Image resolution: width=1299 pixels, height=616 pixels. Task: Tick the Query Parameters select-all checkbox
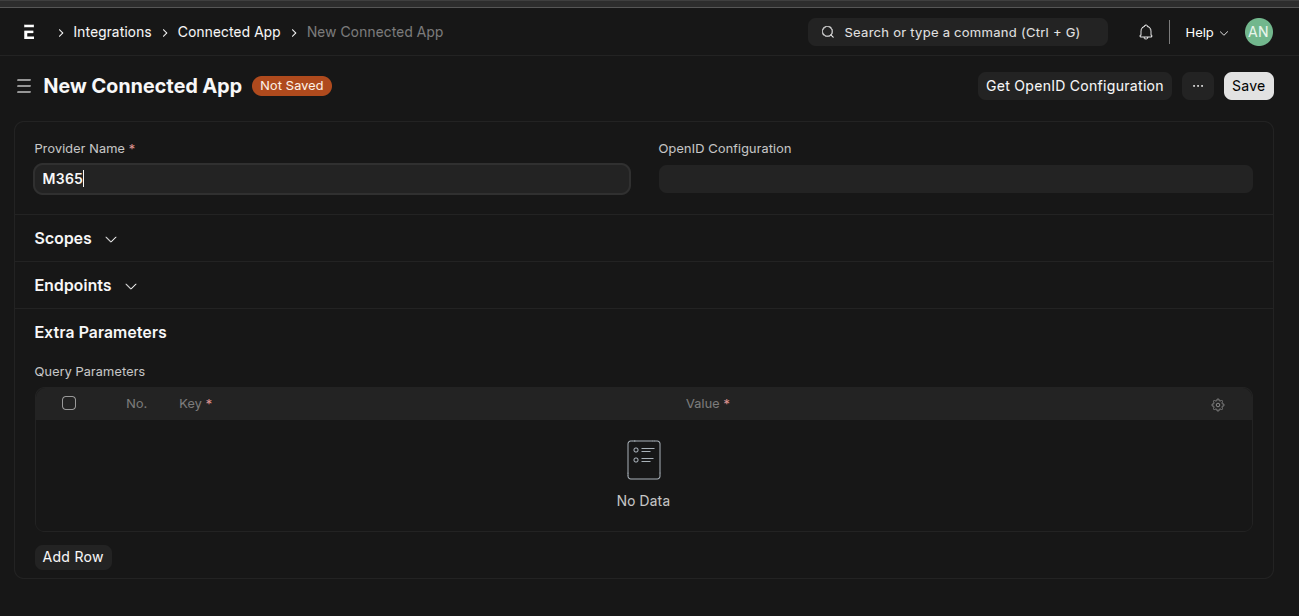pos(69,403)
